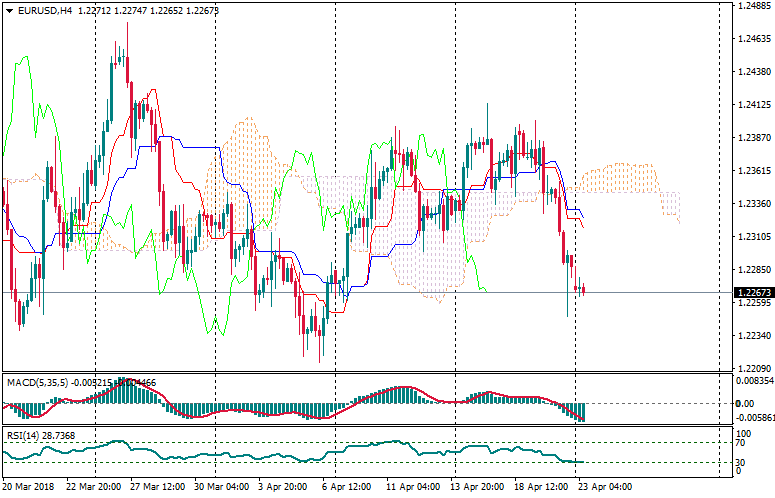775x498 pixels.
Task: Pick the 22 Mar 20:00 time label
Action: (93, 486)
